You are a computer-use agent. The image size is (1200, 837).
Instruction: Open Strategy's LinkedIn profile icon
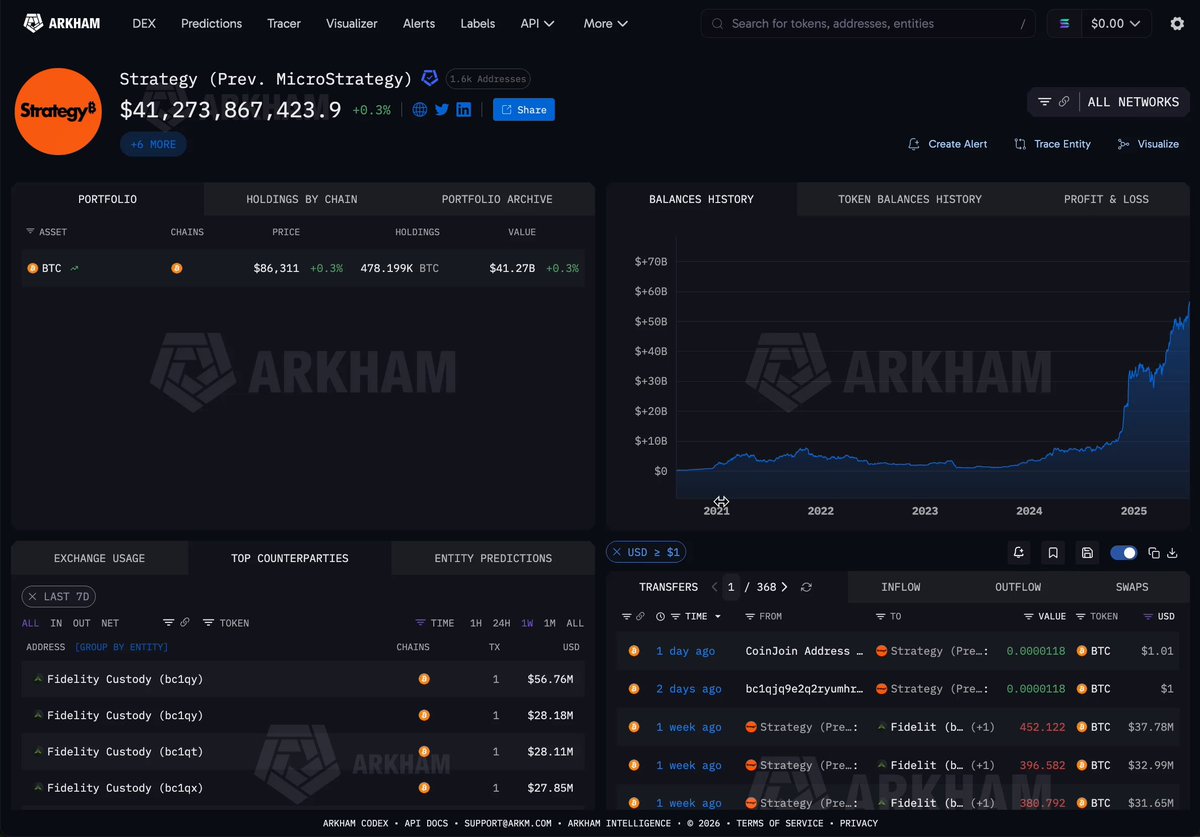(464, 110)
